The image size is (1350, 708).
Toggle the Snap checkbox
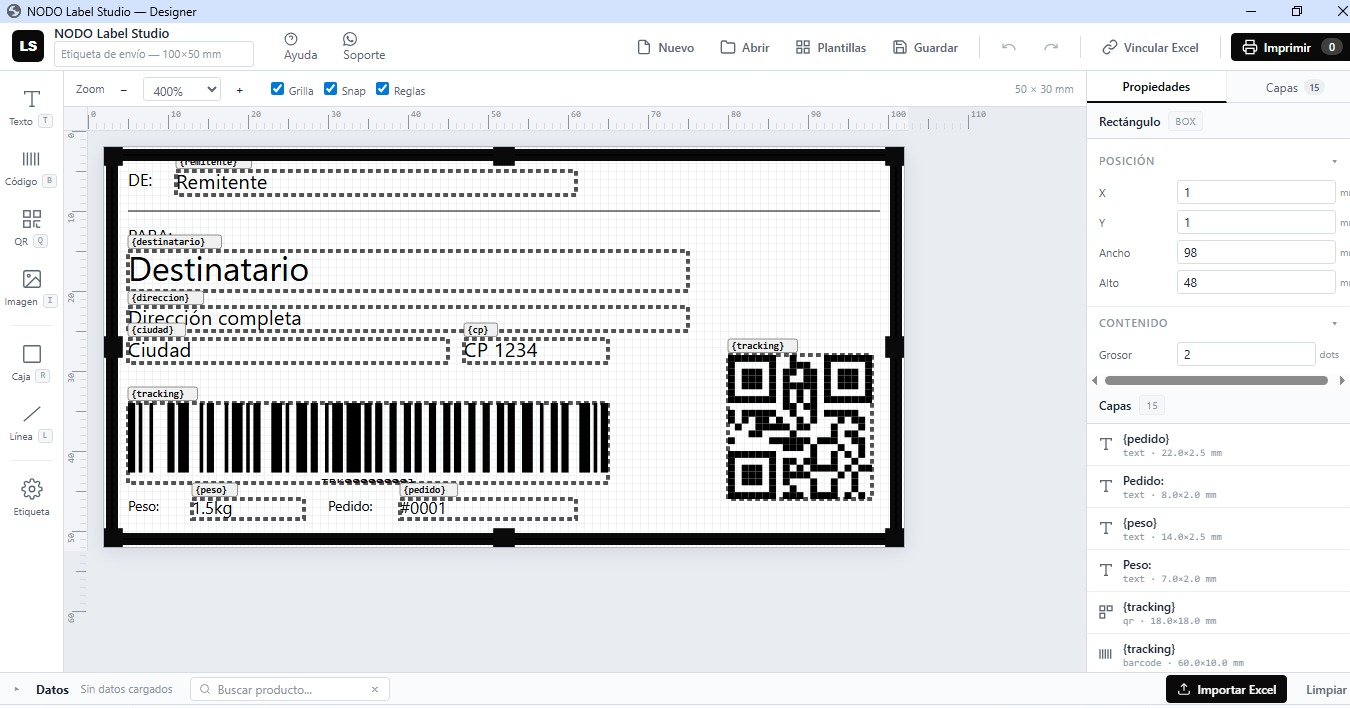click(331, 89)
